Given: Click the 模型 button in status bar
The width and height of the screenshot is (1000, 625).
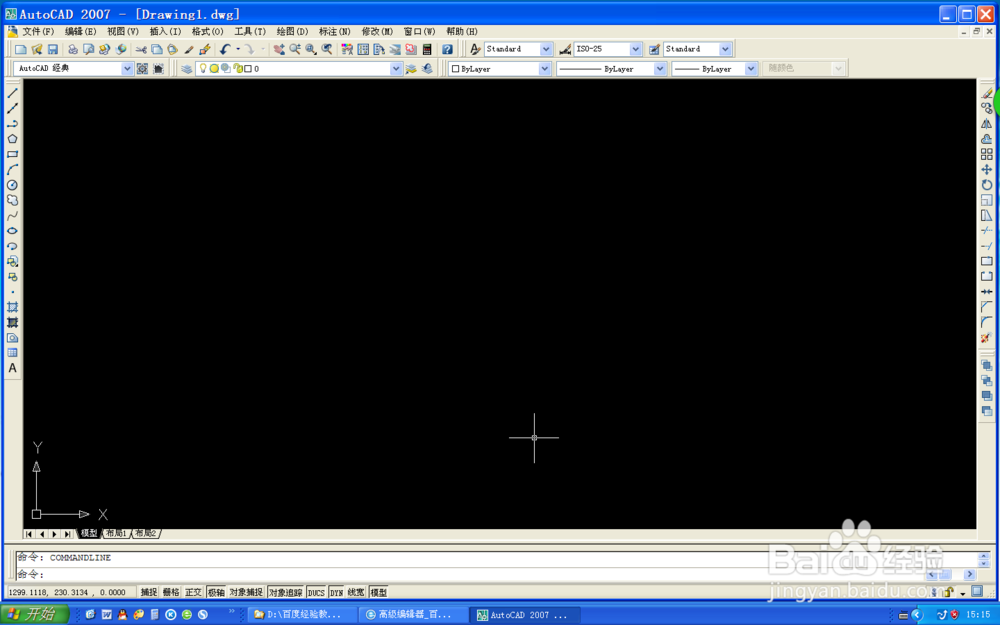Looking at the screenshot, I should pos(378,592).
